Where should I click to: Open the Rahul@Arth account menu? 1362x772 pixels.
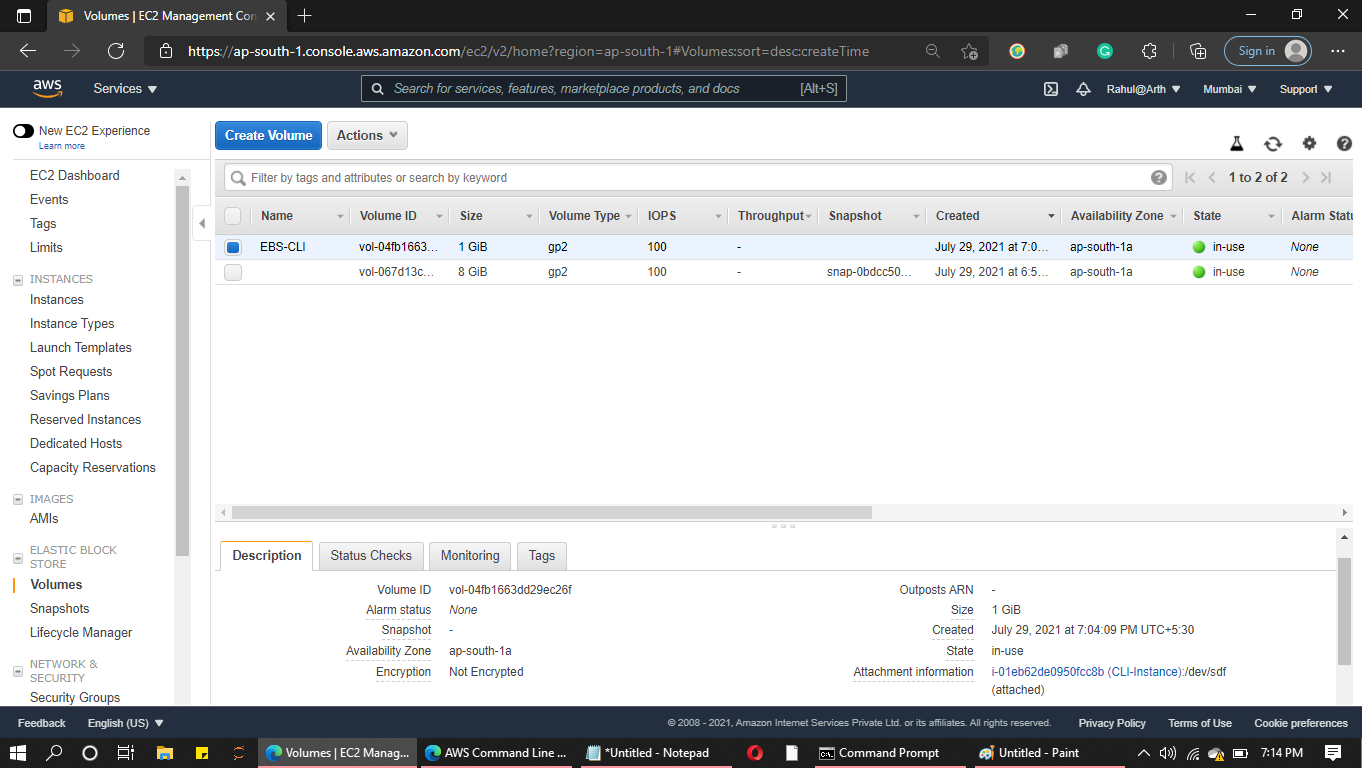click(1142, 89)
